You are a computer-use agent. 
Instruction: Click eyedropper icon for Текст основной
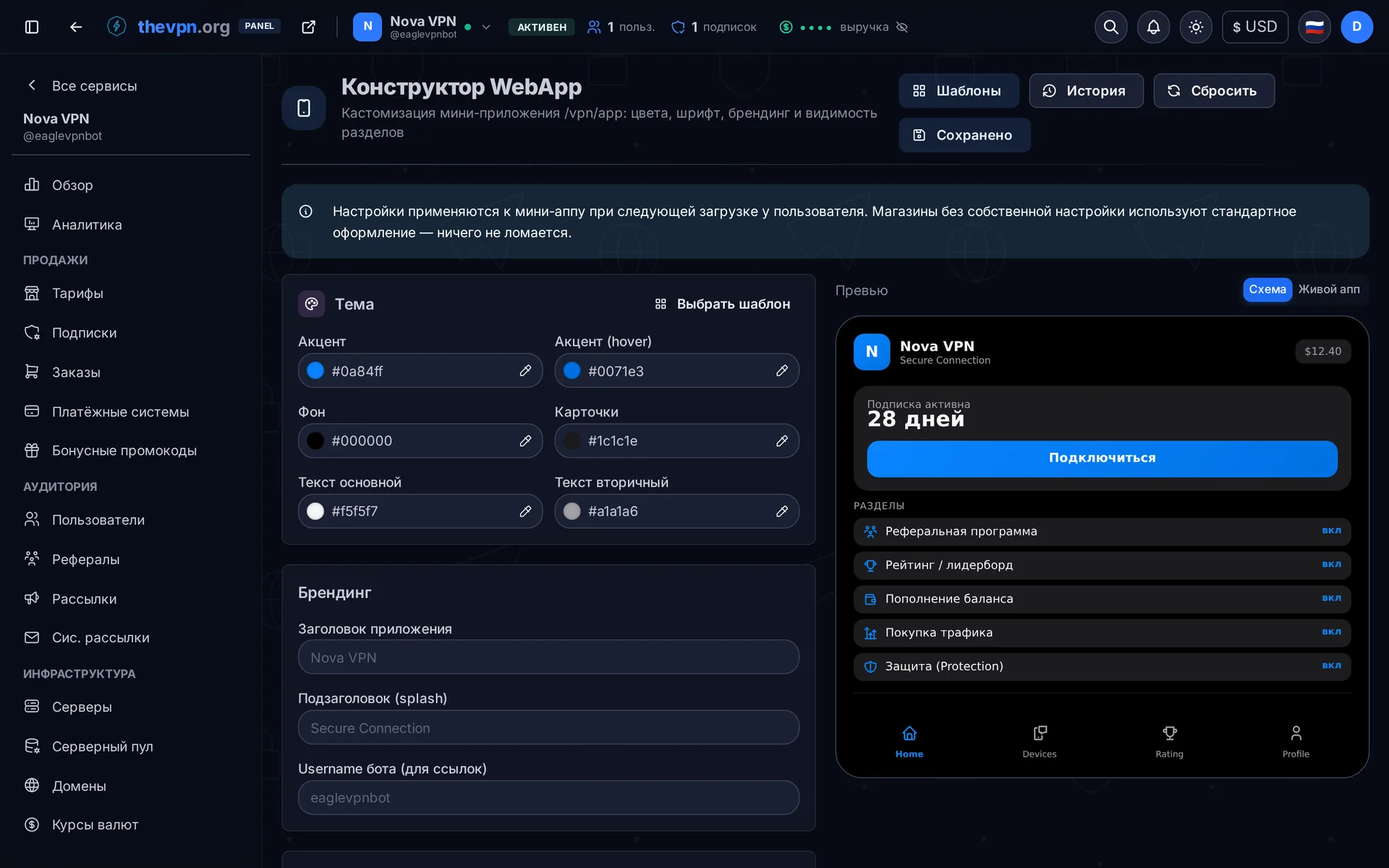(x=525, y=511)
